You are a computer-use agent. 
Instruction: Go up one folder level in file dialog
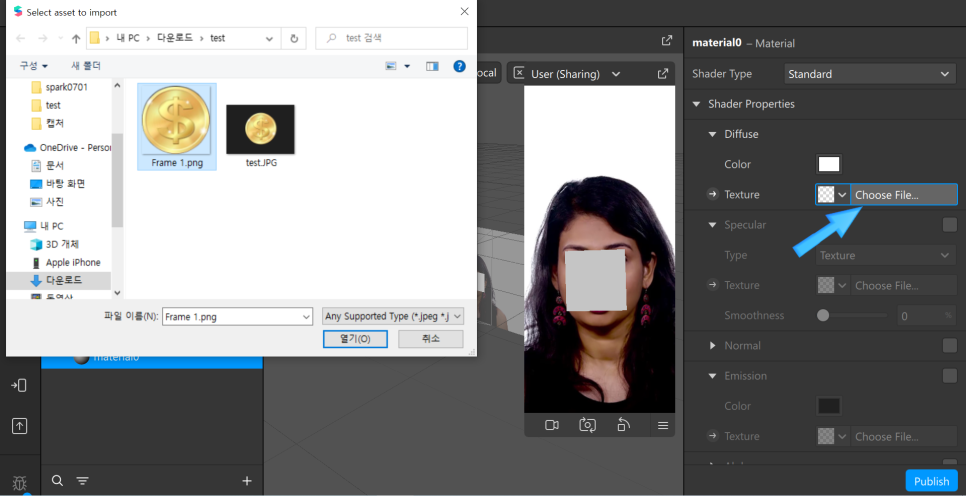[x=76, y=38]
